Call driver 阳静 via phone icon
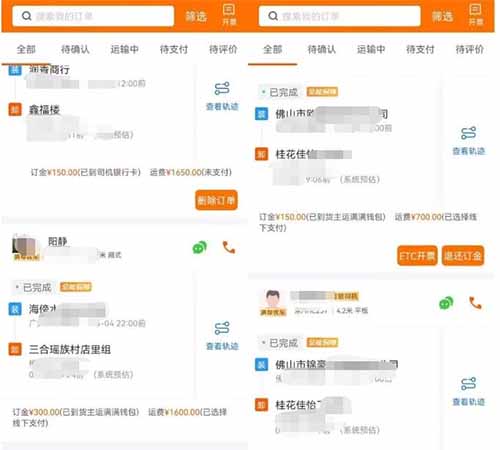The height and width of the screenshot is (450, 500). click(229, 247)
